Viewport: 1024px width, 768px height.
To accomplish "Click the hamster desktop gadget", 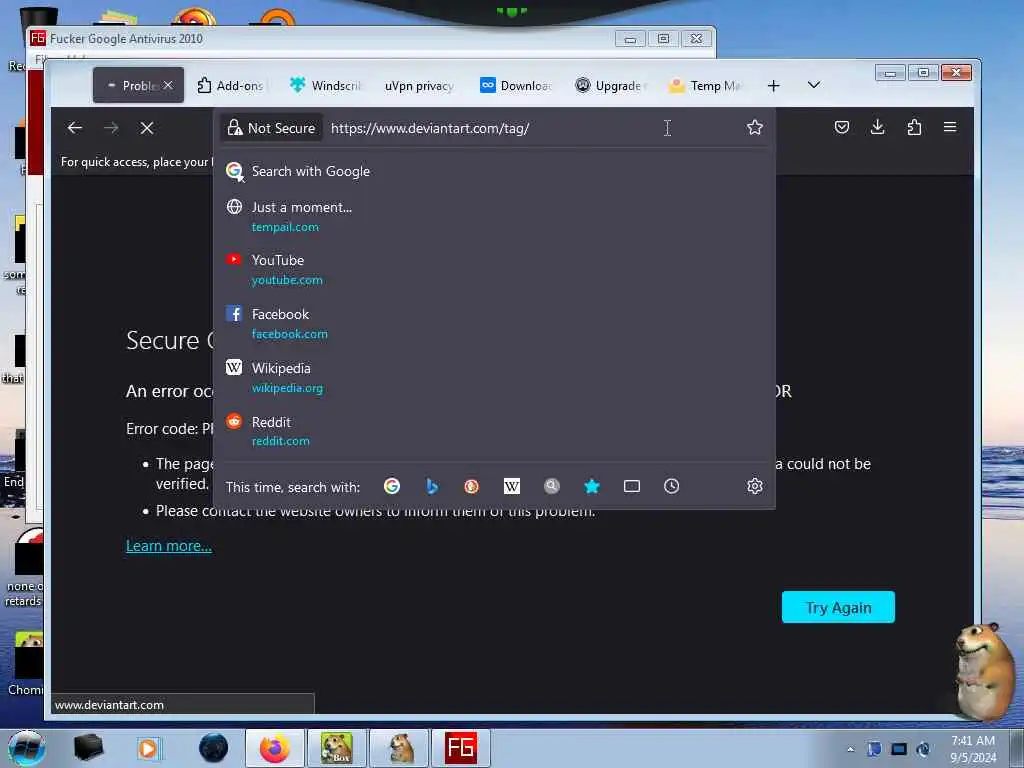I will pyautogui.click(x=984, y=673).
